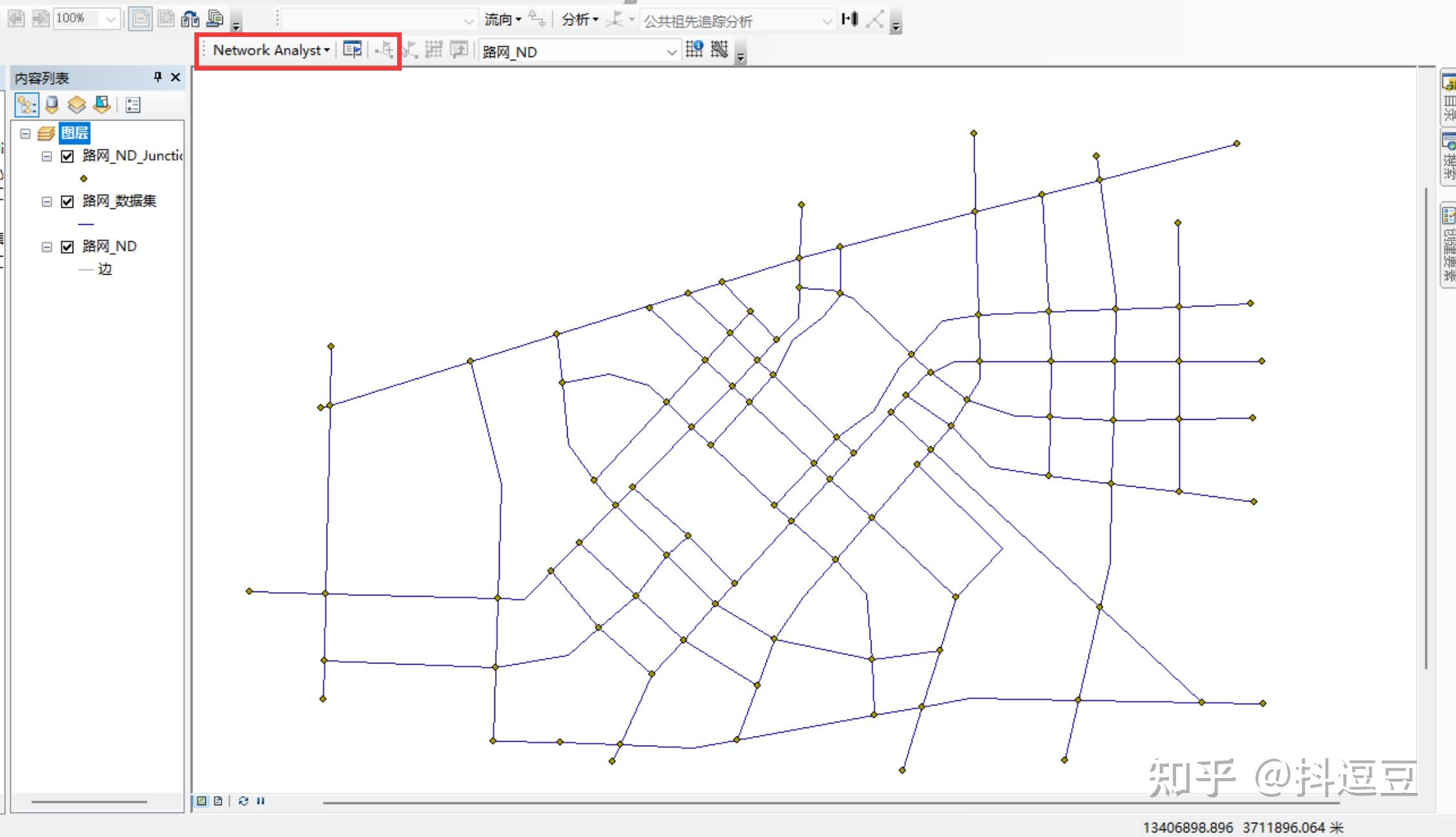Click the Build Network Dataset icon
1456x837 pixels.
pyautogui.click(x=719, y=50)
